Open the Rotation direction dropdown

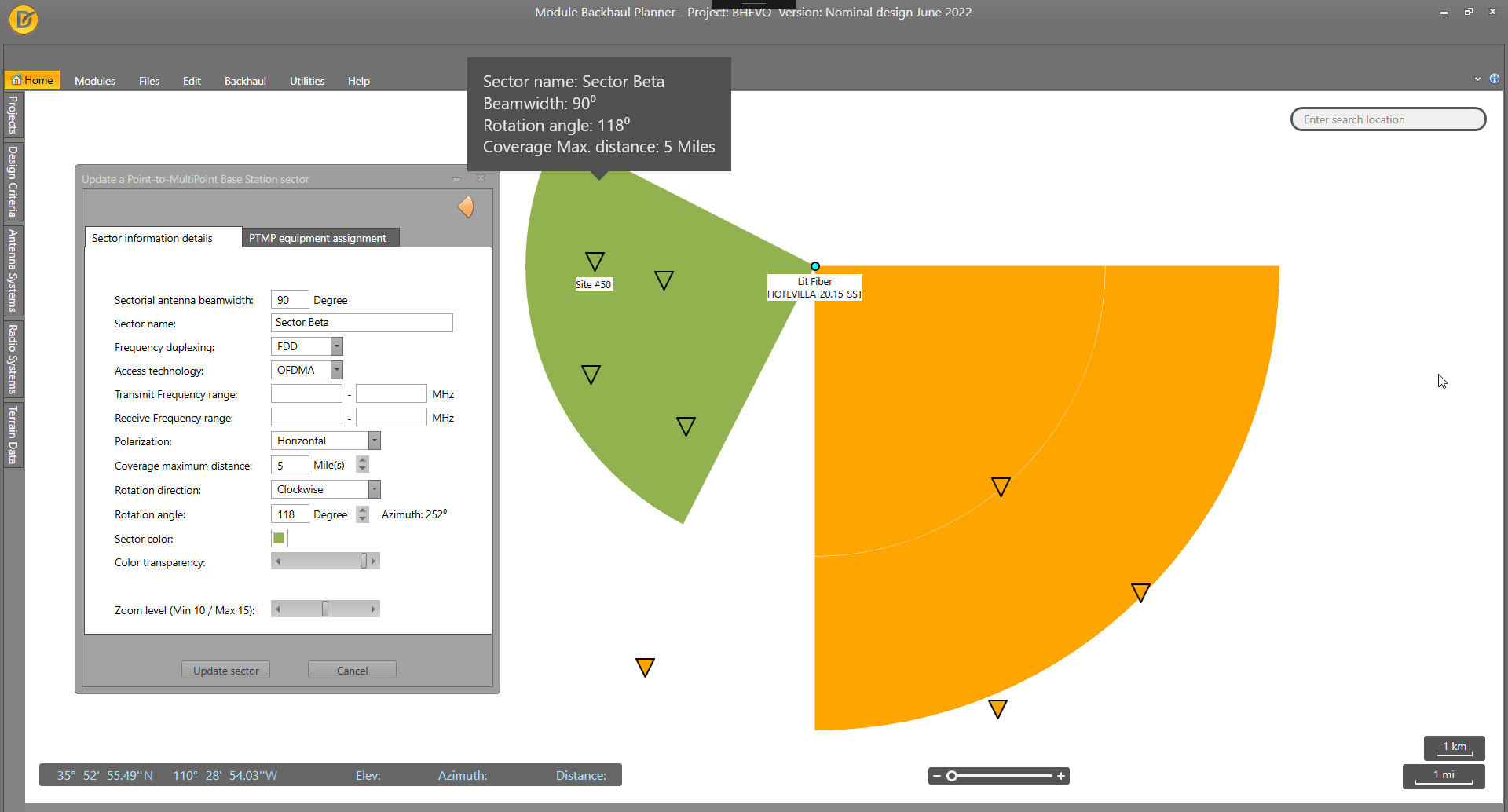point(374,489)
